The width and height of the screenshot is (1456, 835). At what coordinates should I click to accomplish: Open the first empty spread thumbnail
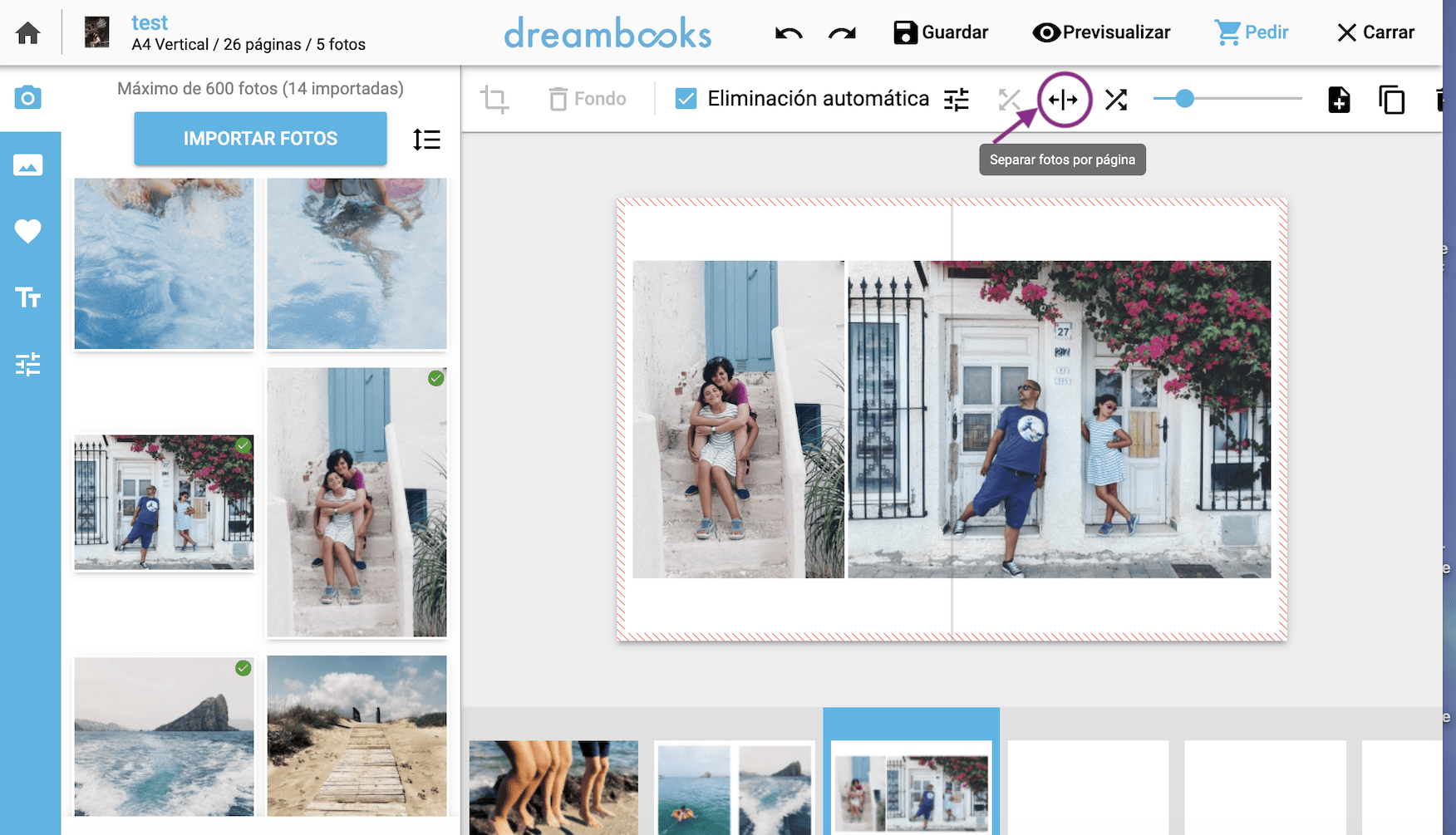click(x=1088, y=787)
